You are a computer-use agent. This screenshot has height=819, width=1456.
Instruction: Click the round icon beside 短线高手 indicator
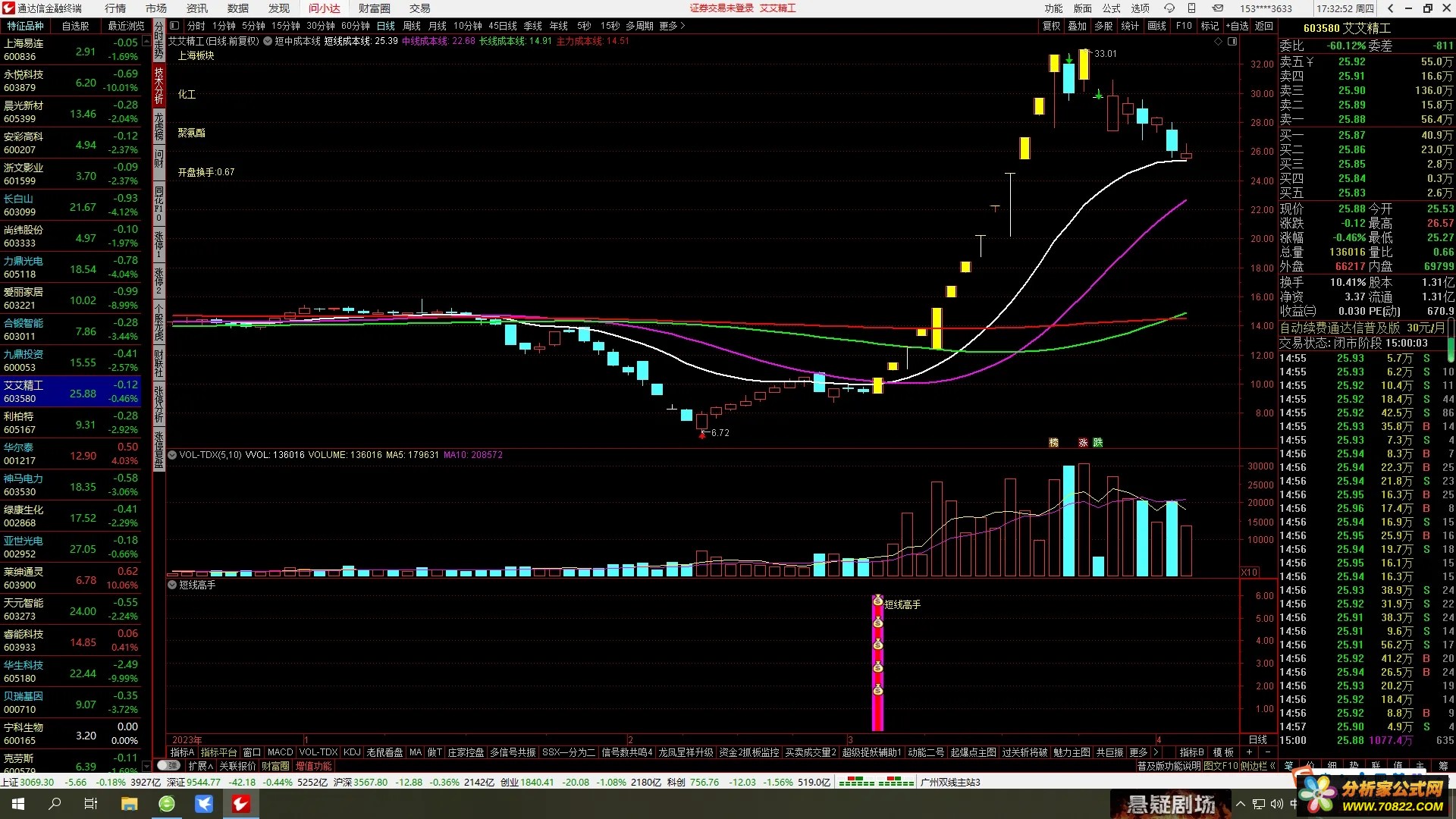pos(172,585)
